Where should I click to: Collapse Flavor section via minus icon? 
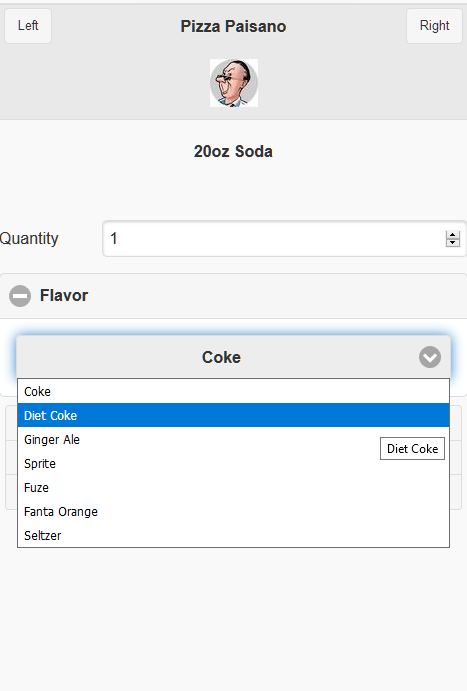20,296
